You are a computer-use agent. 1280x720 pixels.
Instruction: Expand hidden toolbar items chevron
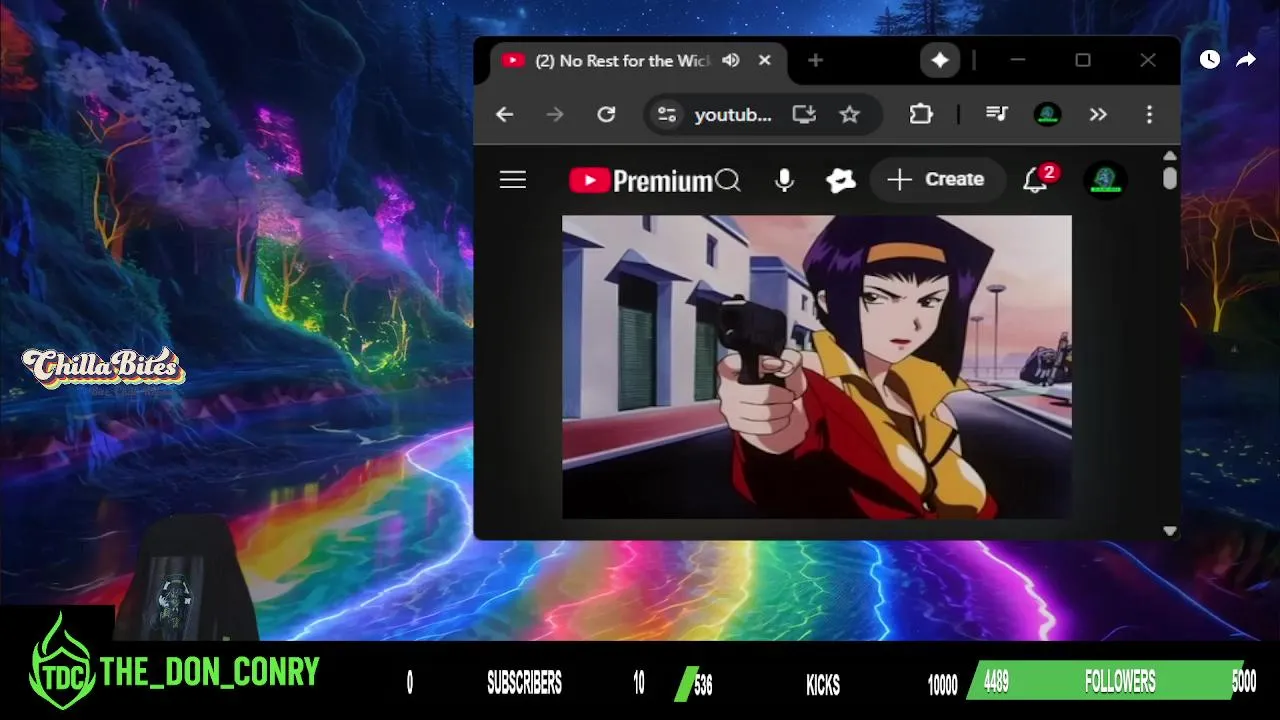pyautogui.click(x=1098, y=115)
